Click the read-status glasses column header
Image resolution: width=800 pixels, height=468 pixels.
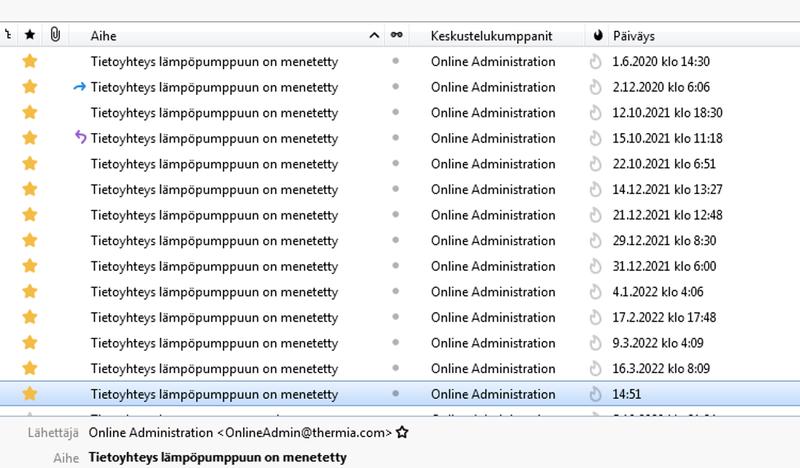(397, 35)
